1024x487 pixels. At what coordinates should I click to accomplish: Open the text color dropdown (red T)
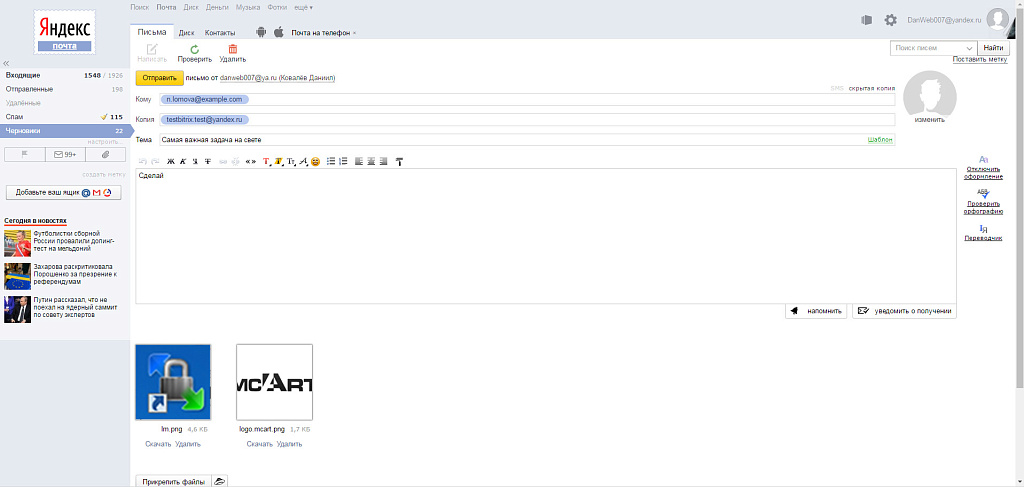pos(266,161)
